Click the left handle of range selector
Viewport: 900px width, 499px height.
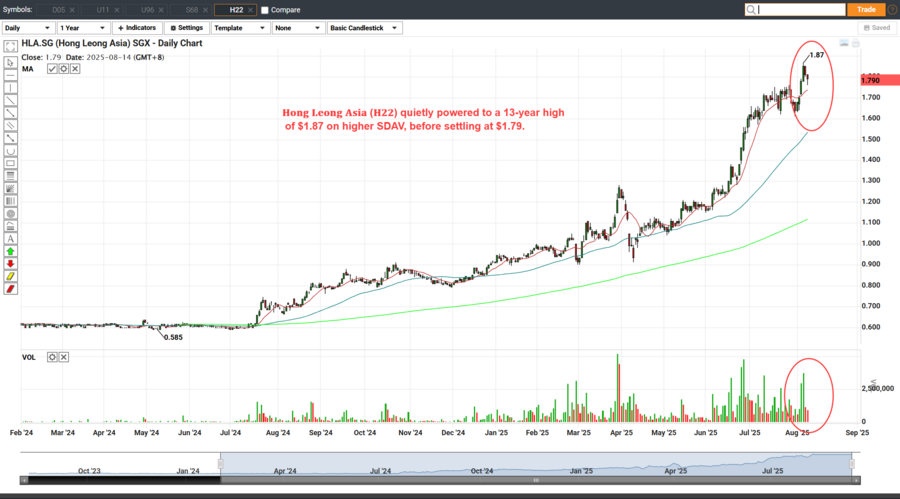click(x=220, y=463)
